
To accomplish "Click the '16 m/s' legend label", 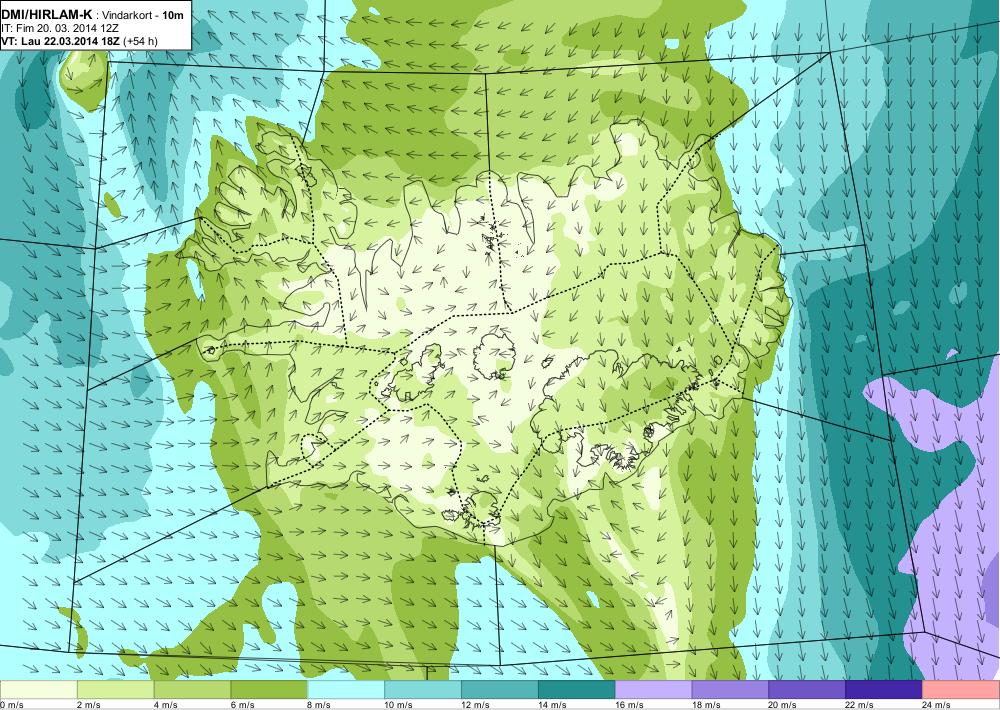I will (629, 705).
